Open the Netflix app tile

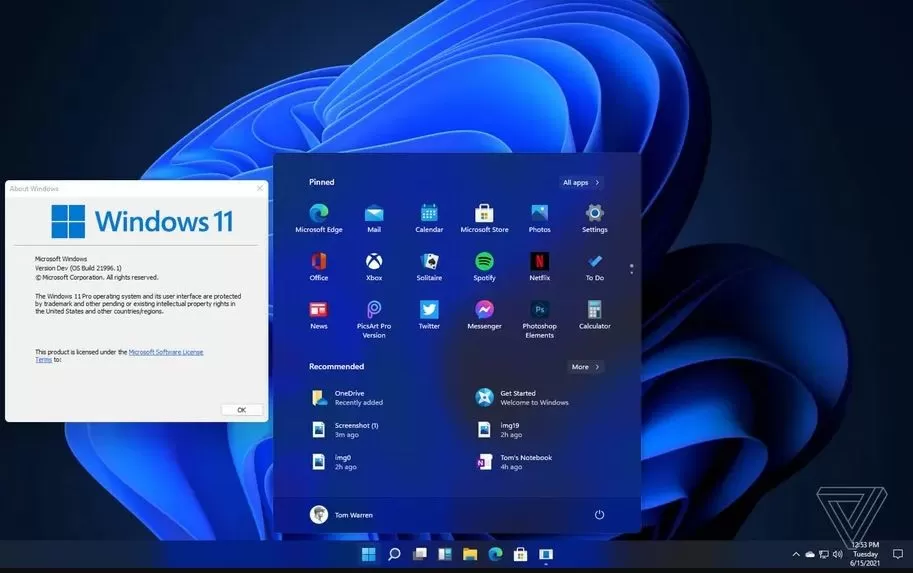coord(539,262)
